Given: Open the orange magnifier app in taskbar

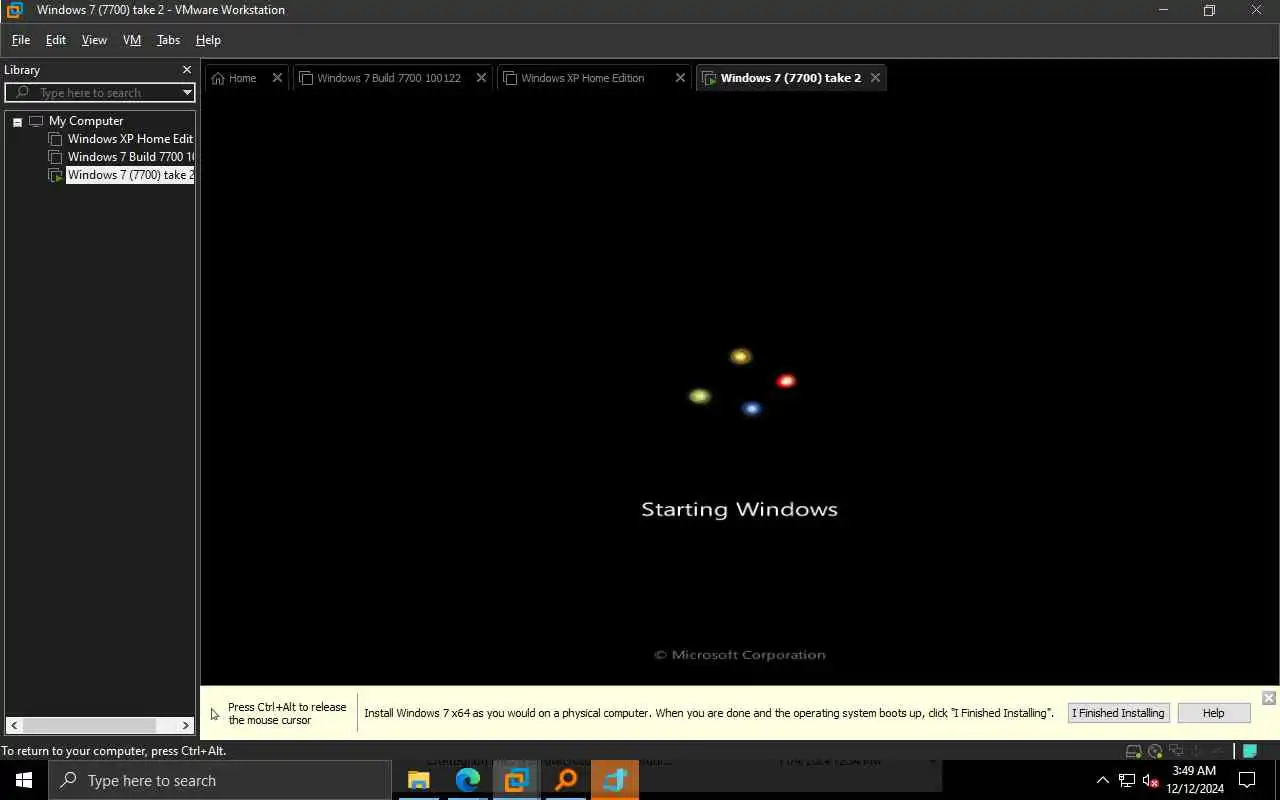Looking at the screenshot, I should 566,780.
